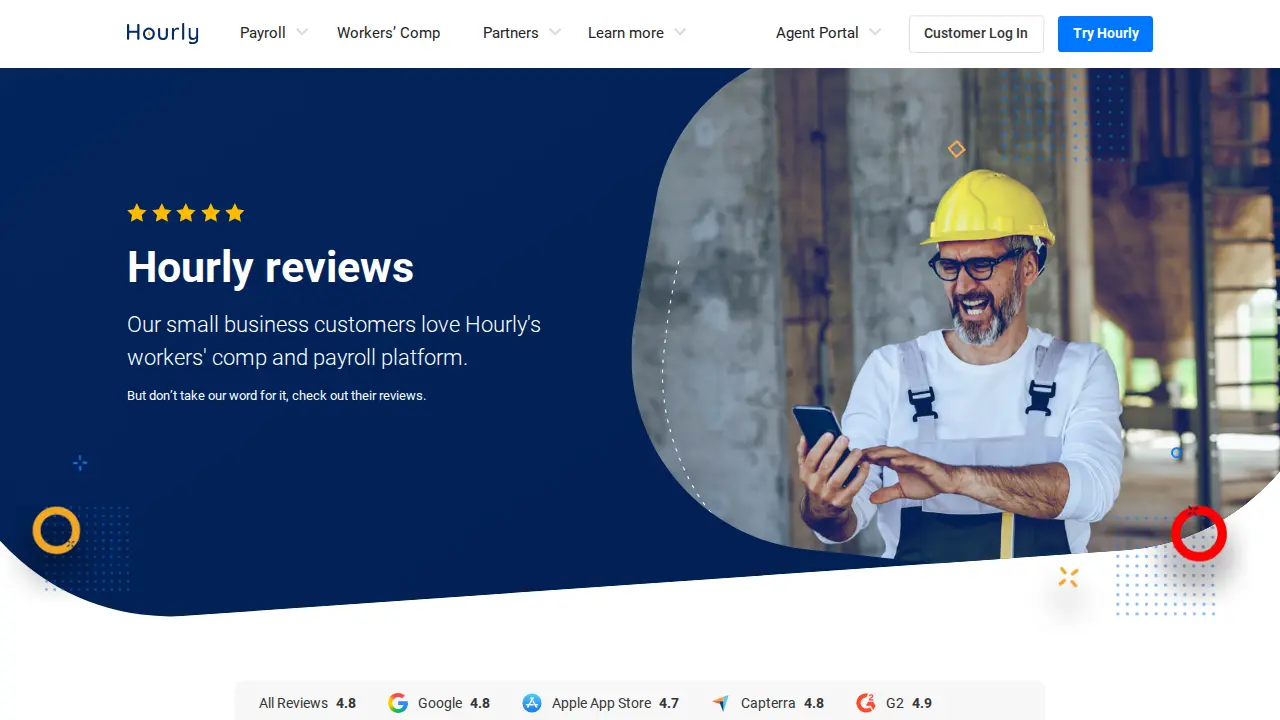The image size is (1280, 720).
Task: Click the Hourly logo in header
Action: tap(162, 33)
